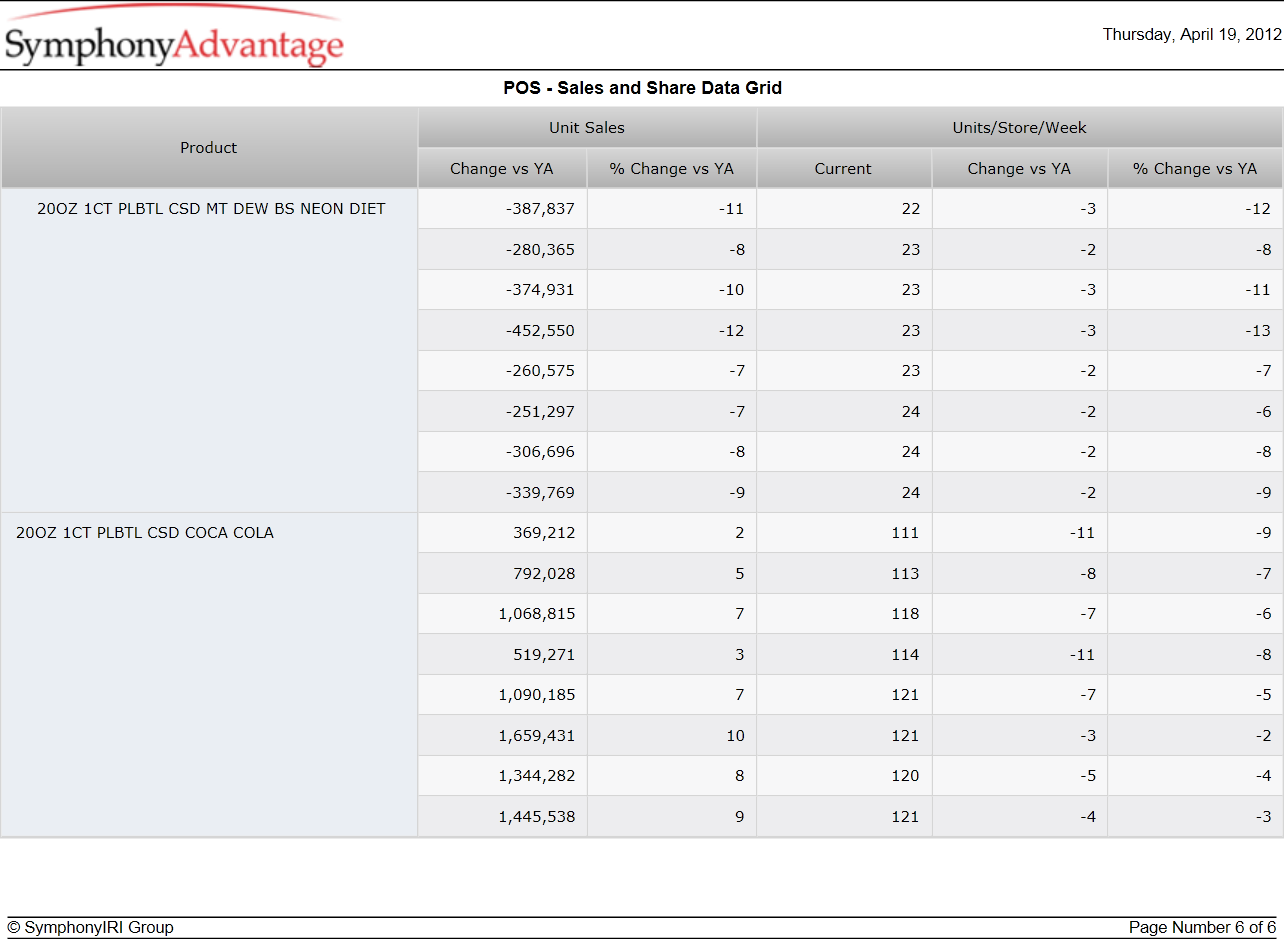Click the % Change value 10 in the 1,659,431 row
This screenshot has height=946, width=1284.
click(x=735, y=736)
